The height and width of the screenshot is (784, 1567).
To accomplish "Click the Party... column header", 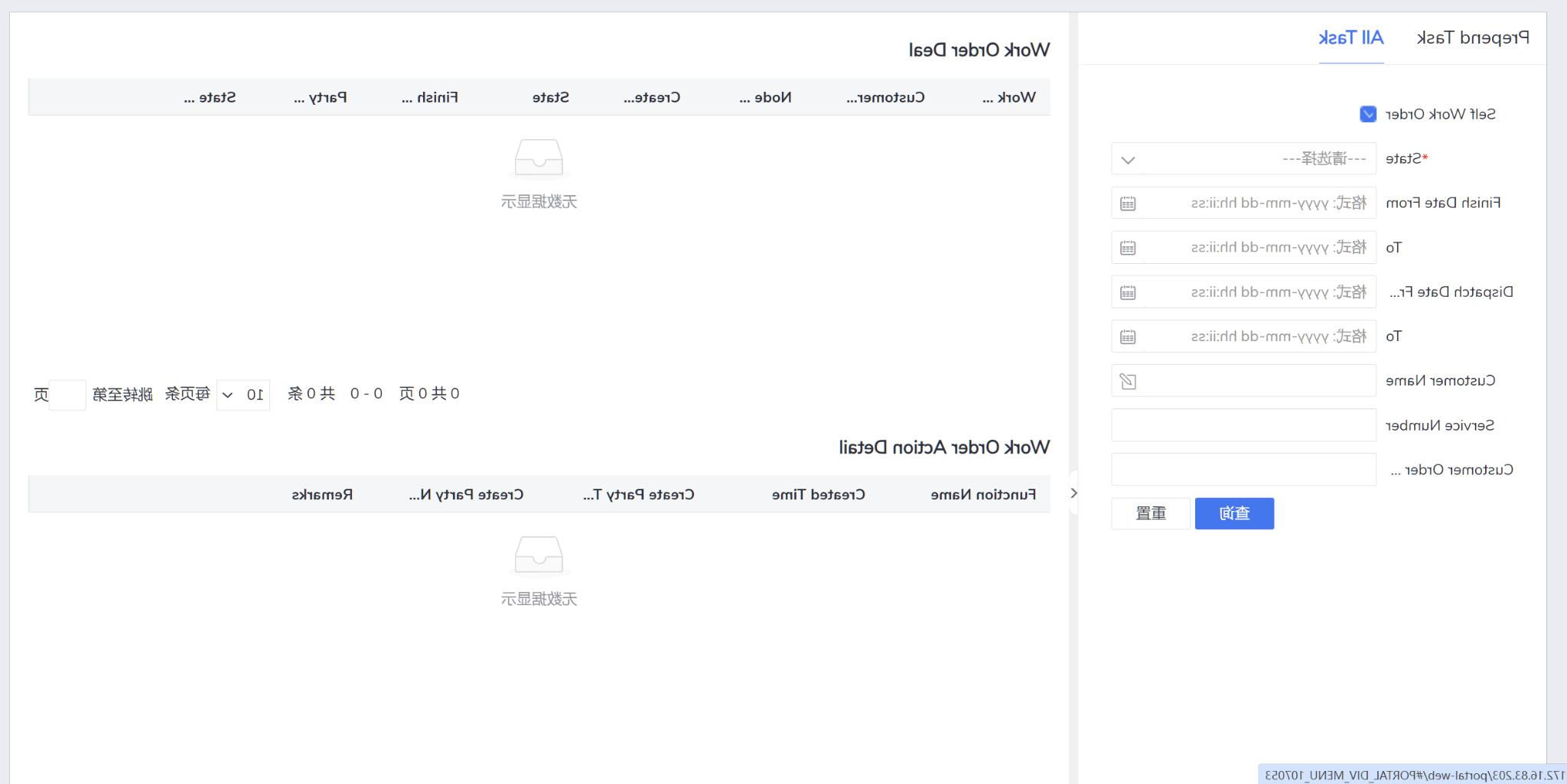I will [x=321, y=97].
